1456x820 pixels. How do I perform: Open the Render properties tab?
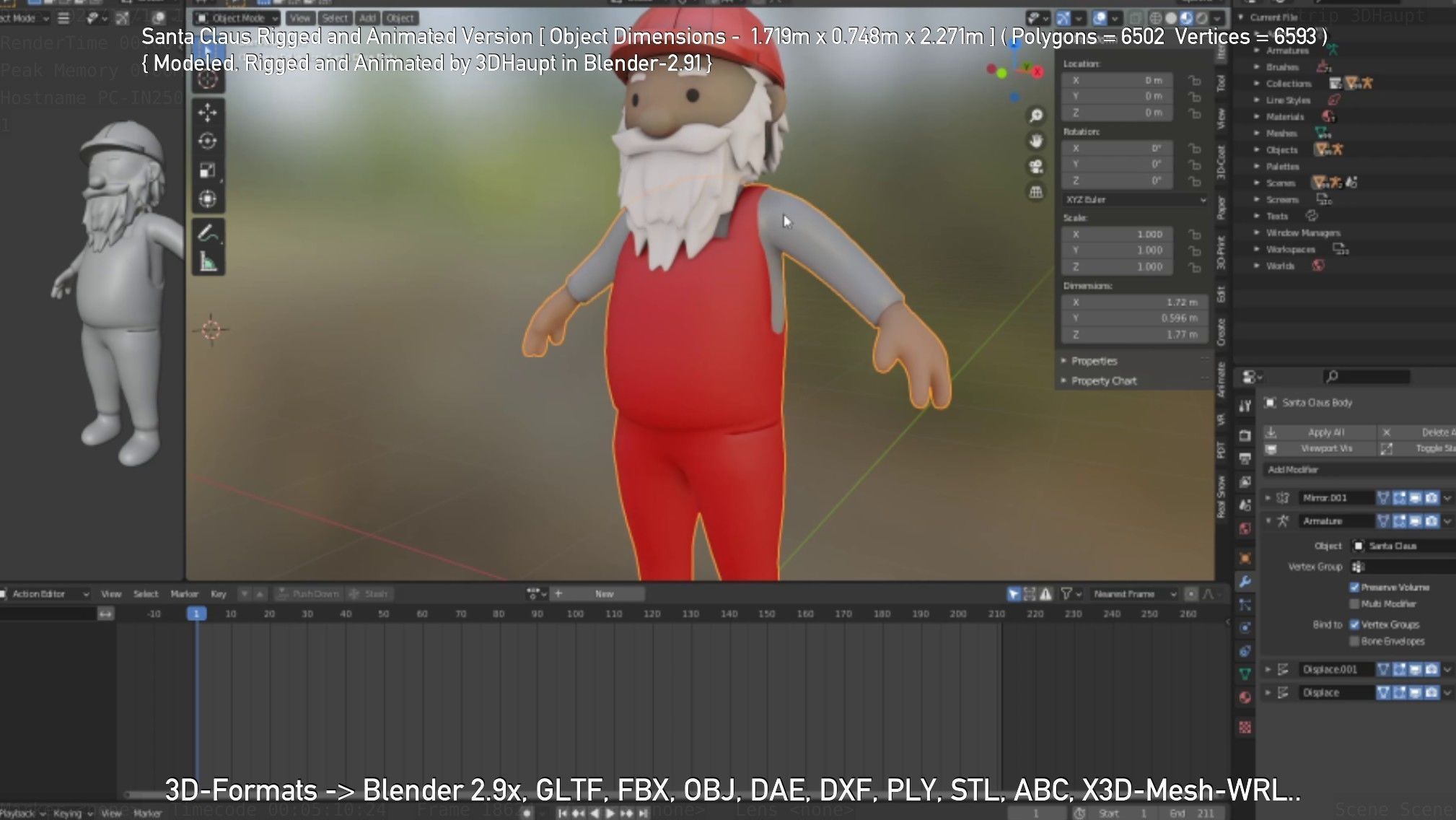click(1245, 435)
